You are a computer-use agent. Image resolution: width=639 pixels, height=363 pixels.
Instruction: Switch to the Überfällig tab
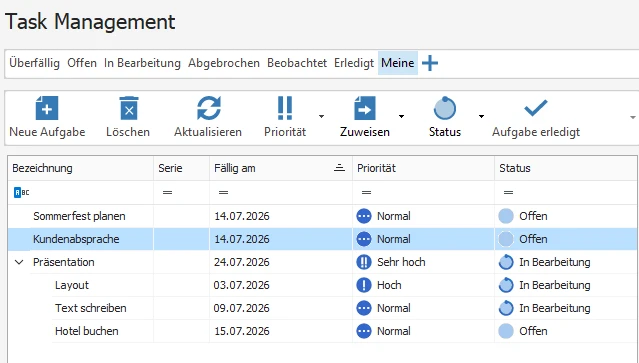(35, 63)
